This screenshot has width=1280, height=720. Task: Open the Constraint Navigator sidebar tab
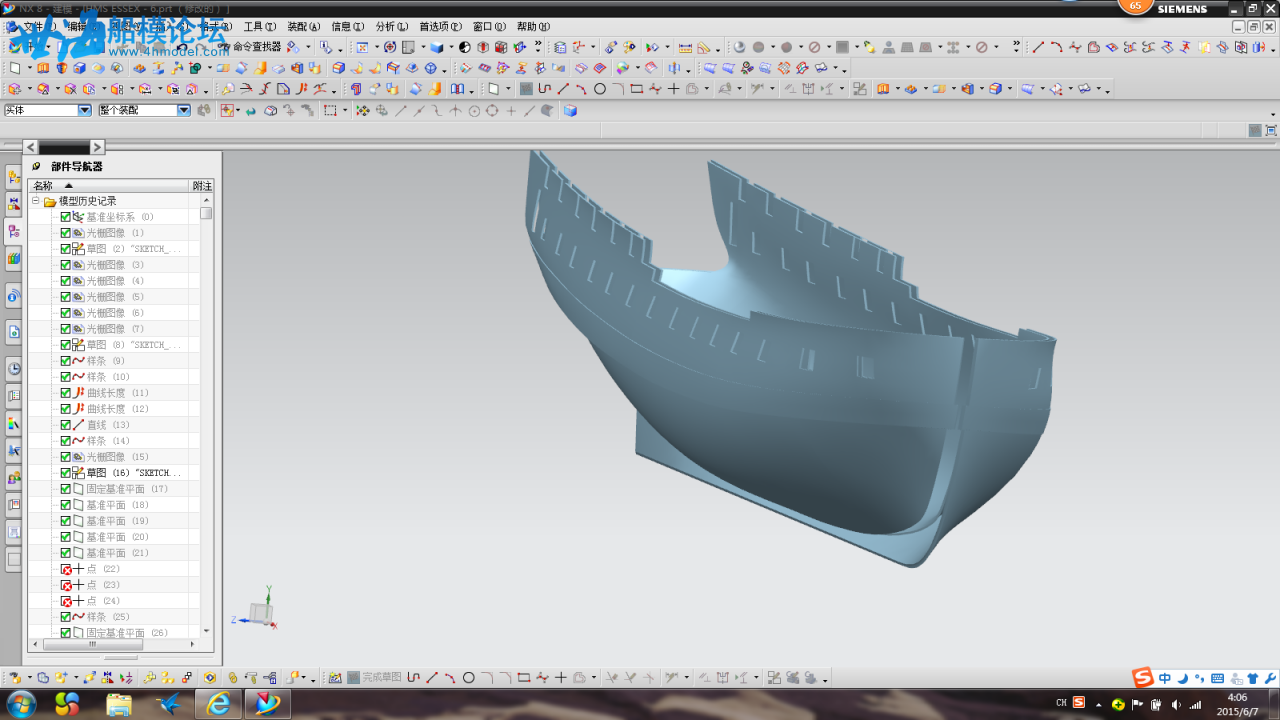14,204
